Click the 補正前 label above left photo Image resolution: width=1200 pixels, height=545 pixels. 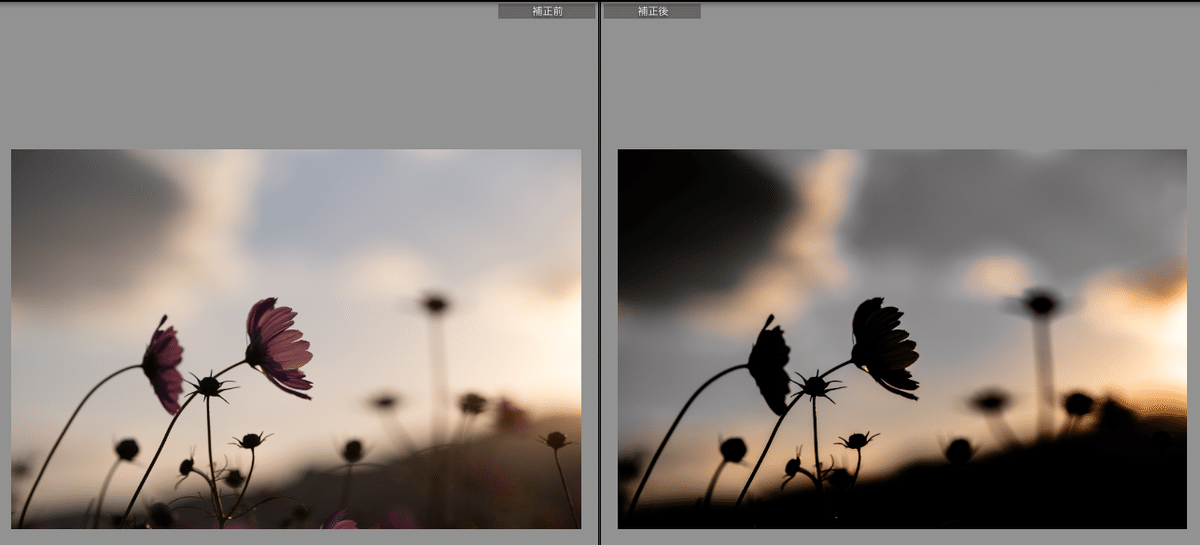tap(547, 11)
